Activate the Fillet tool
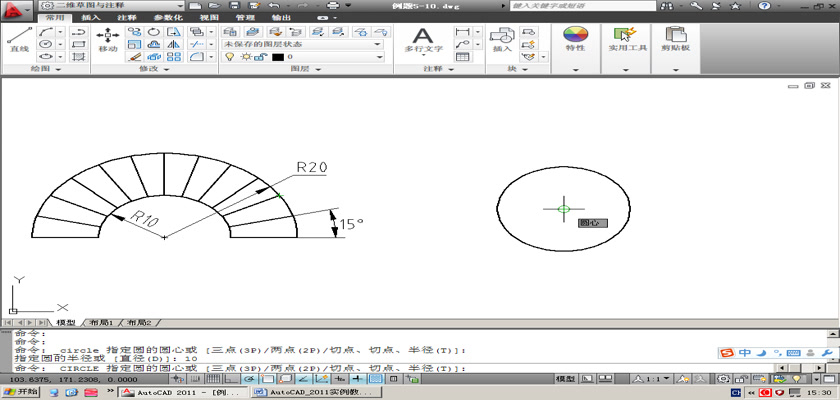The height and width of the screenshot is (400, 840). (x=196, y=57)
